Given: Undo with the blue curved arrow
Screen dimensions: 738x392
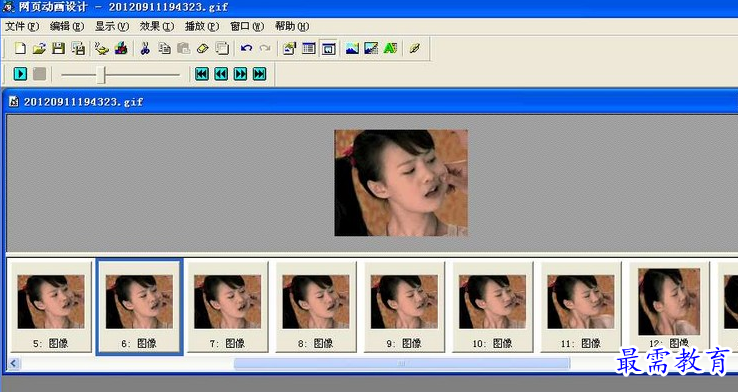Looking at the screenshot, I should click(246, 48).
